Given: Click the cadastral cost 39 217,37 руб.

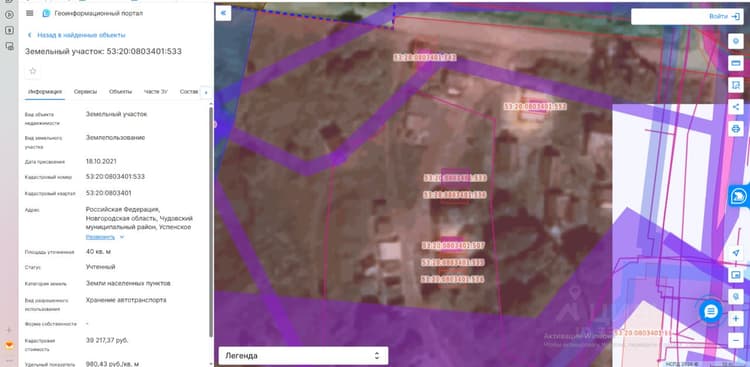Looking at the screenshot, I should coord(107,340).
